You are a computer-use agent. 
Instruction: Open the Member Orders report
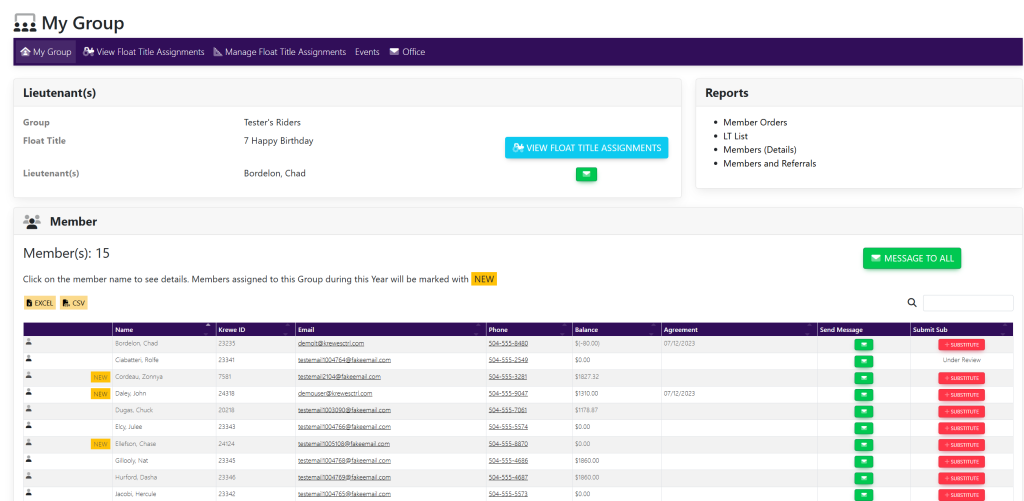pyautogui.click(x=755, y=122)
